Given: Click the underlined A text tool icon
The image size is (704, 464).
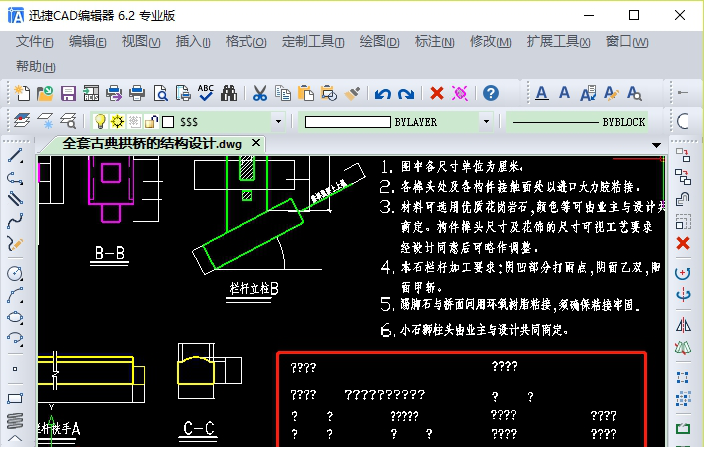Looking at the screenshot, I should [x=542, y=93].
